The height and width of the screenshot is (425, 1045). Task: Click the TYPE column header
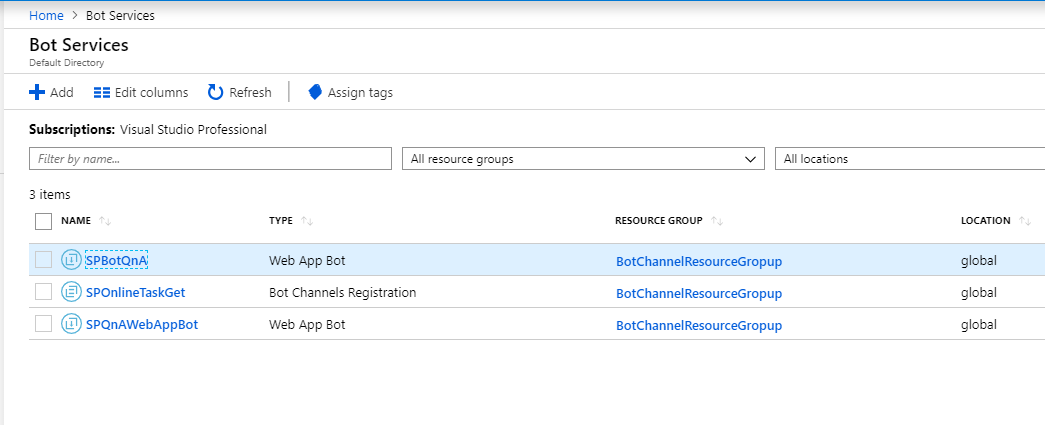[281, 220]
